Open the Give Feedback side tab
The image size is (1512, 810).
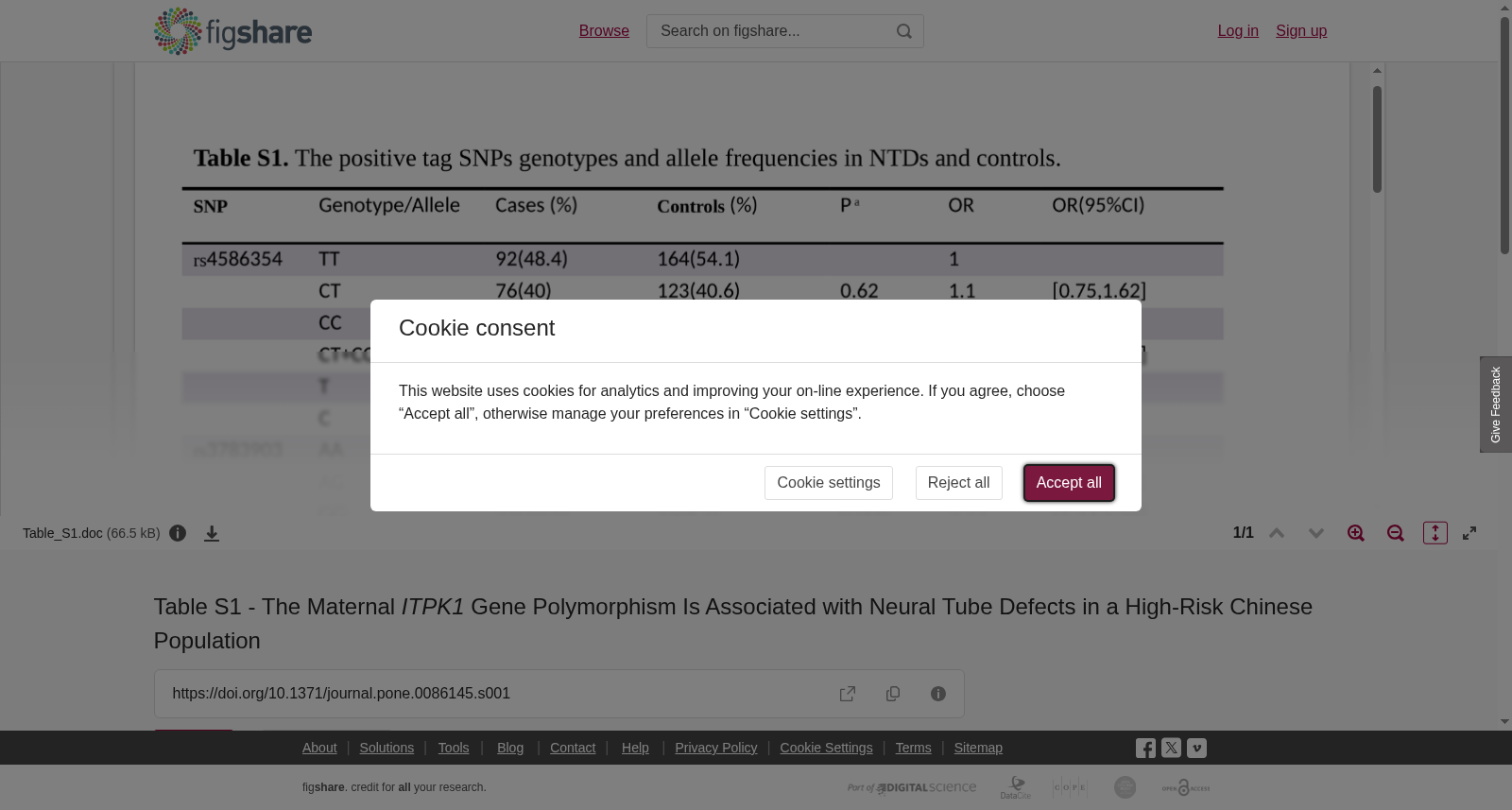1496,405
